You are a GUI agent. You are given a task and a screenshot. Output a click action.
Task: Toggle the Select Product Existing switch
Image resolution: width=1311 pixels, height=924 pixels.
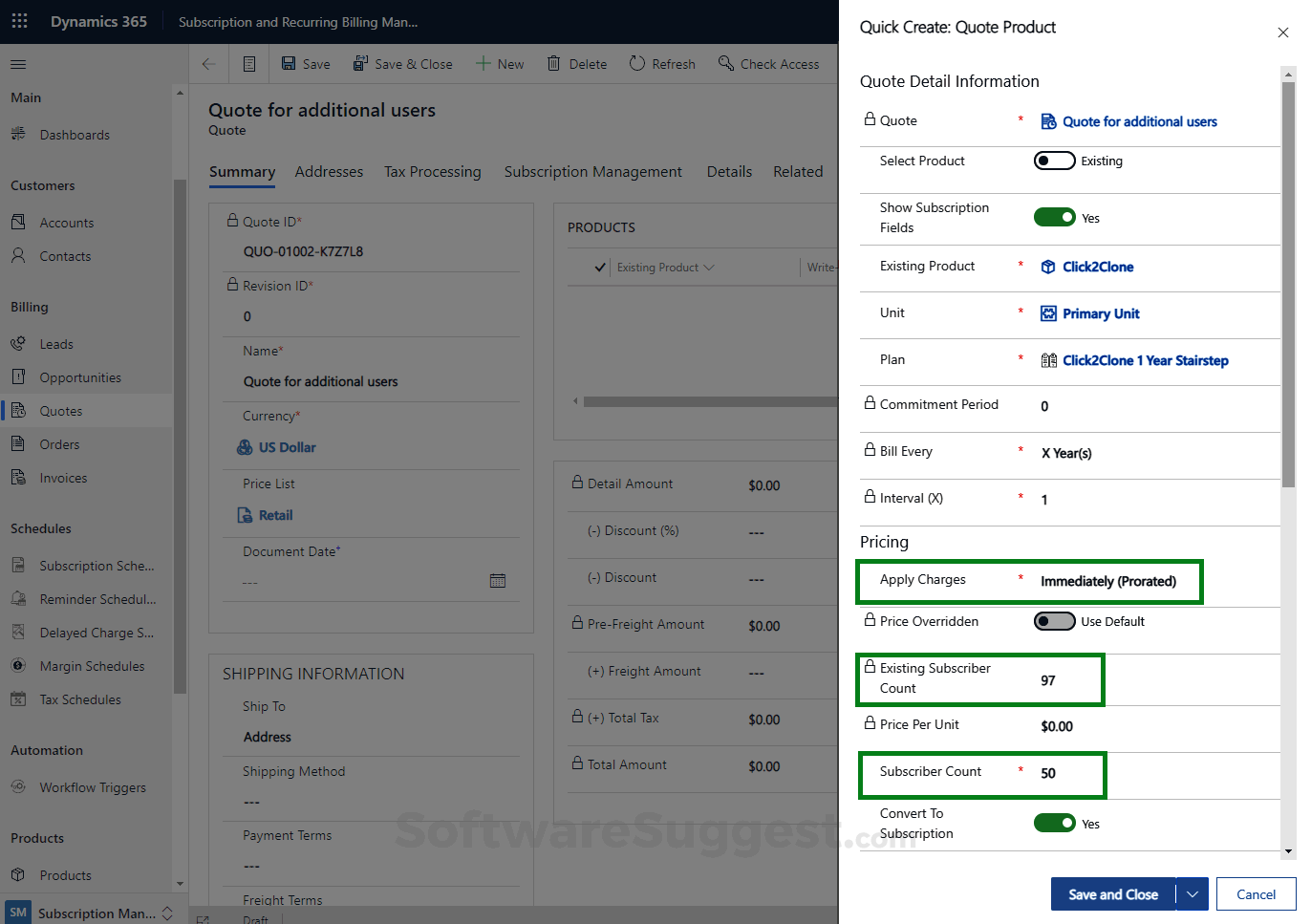tap(1054, 161)
